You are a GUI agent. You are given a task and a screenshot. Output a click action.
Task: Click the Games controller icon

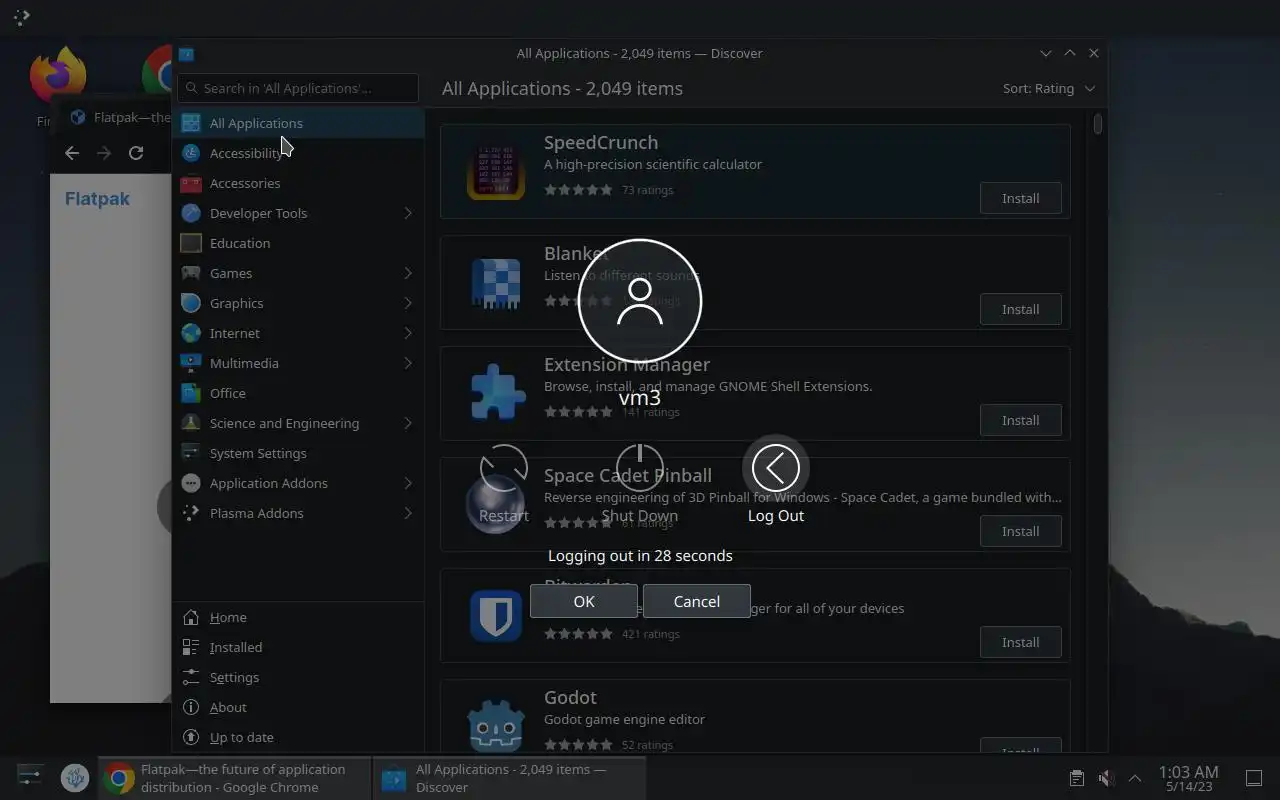[191, 273]
